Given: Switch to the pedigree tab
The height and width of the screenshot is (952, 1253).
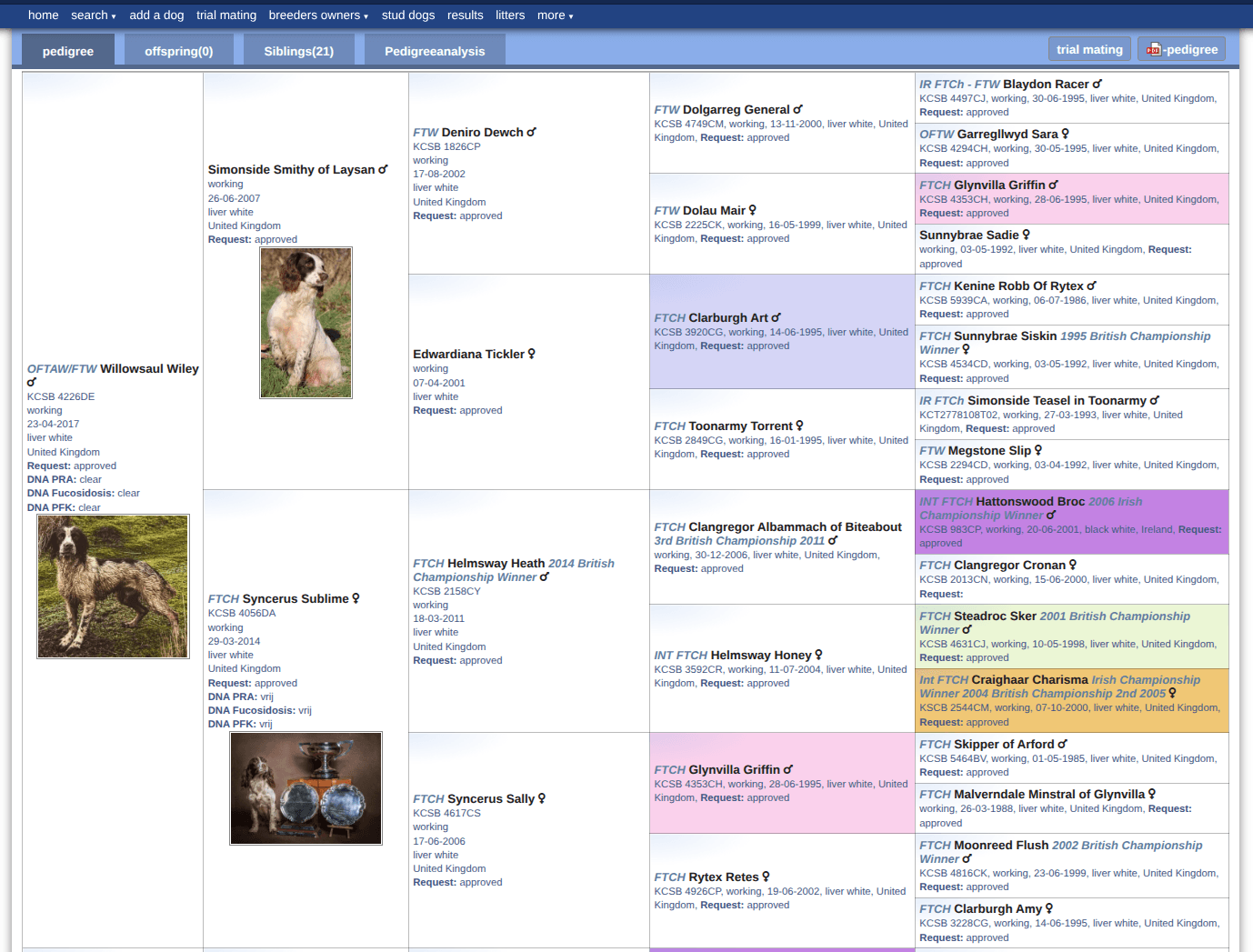Looking at the screenshot, I should [x=68, y=51].
